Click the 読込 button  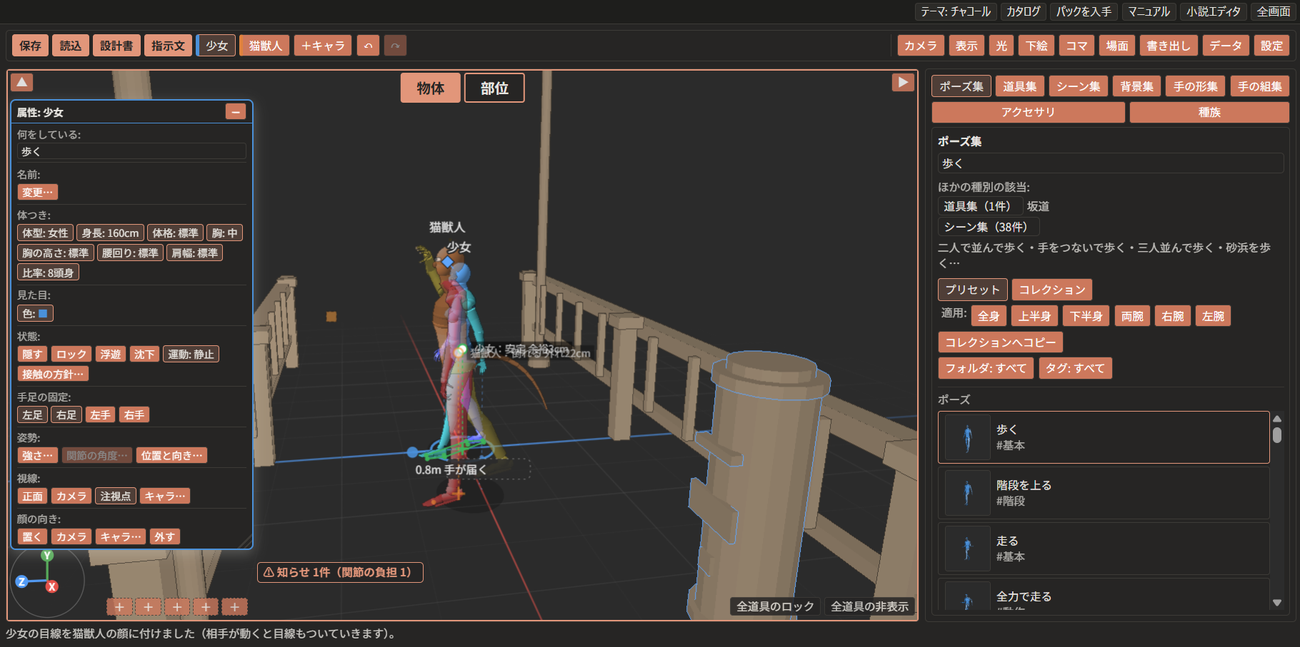pos(70,46)
